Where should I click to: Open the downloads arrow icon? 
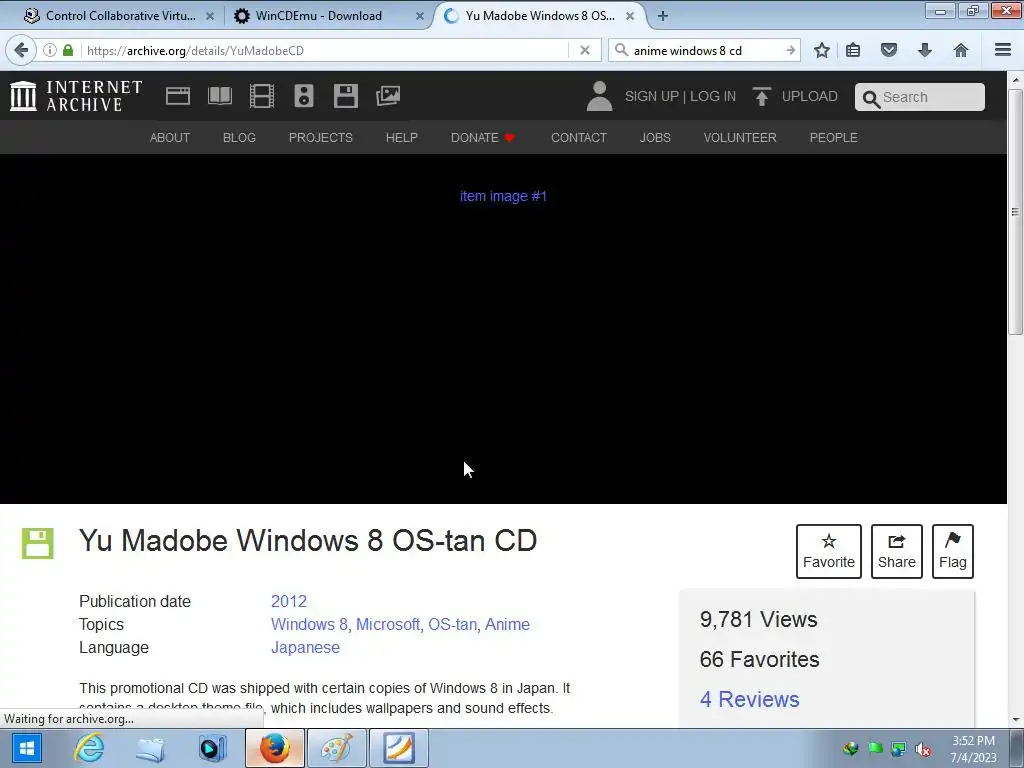(x=925, y=50)
